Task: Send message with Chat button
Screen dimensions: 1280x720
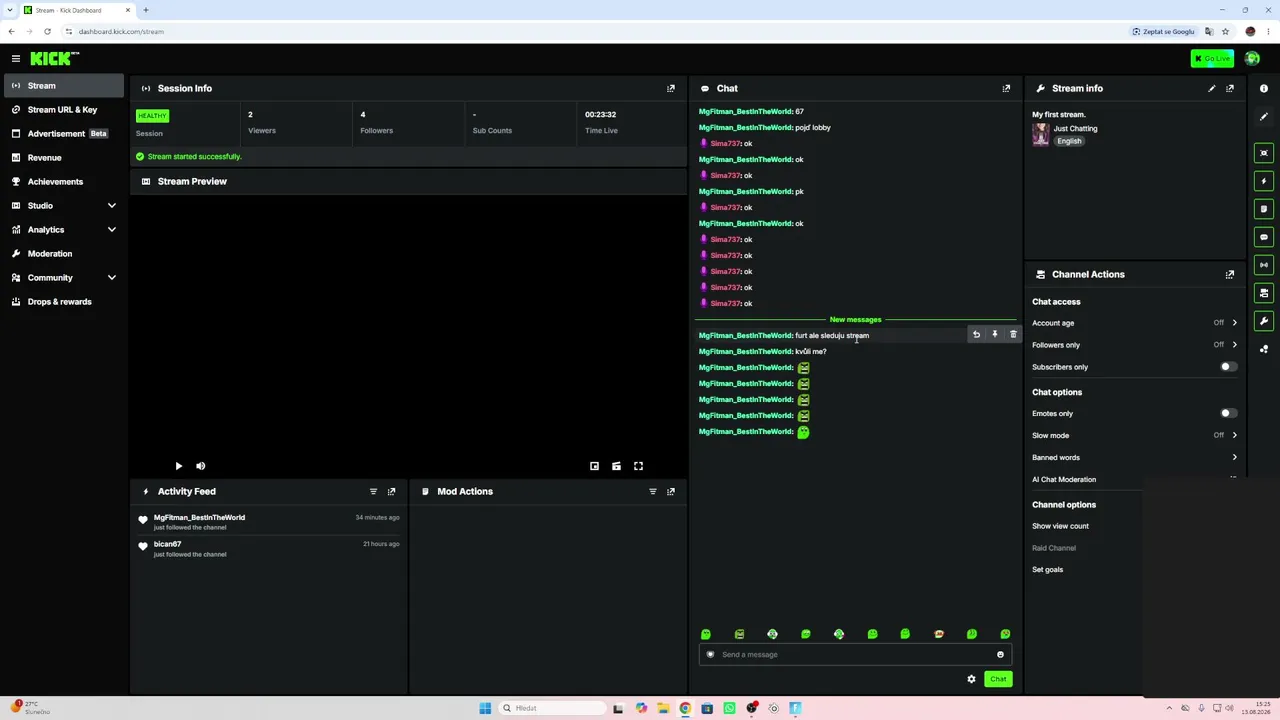Action: pos(998,679)
